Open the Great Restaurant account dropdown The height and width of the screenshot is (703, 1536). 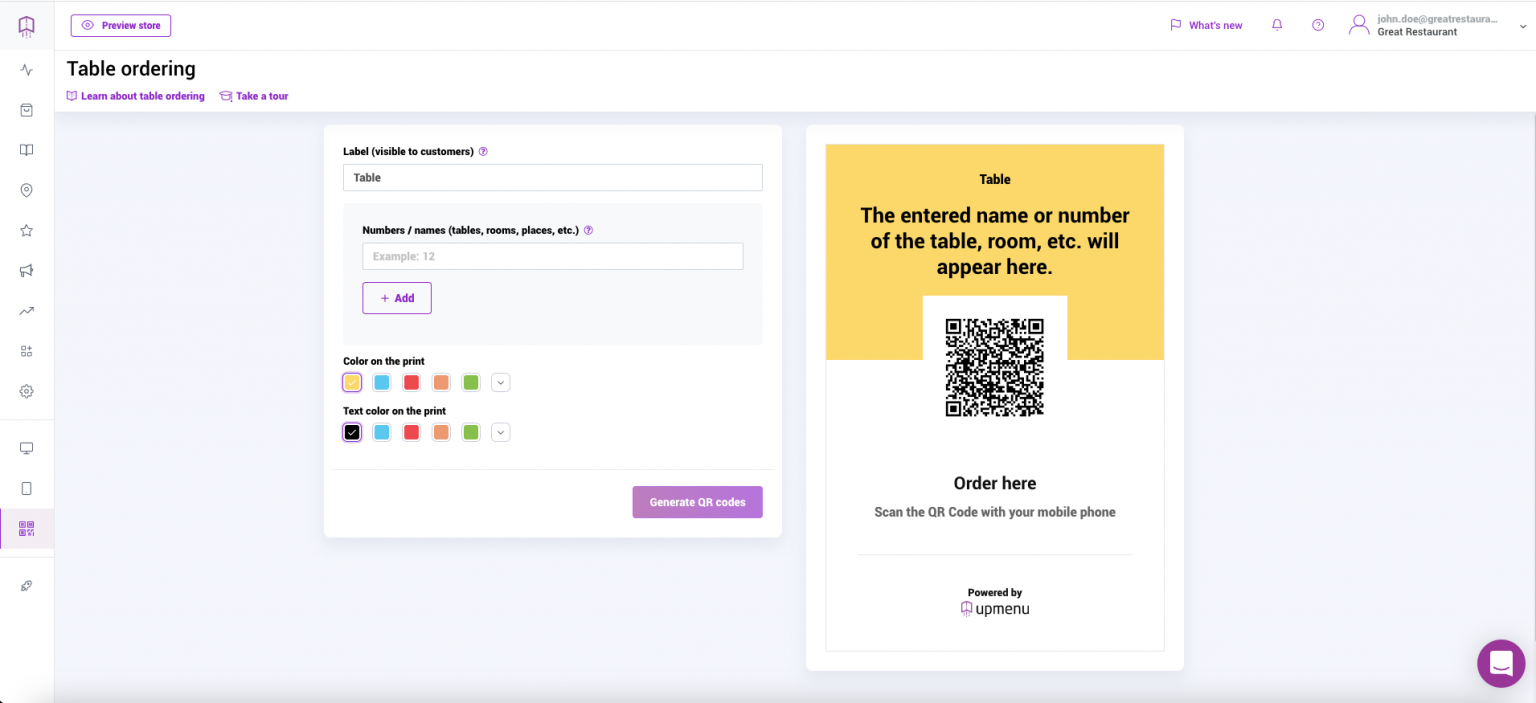1438,25
